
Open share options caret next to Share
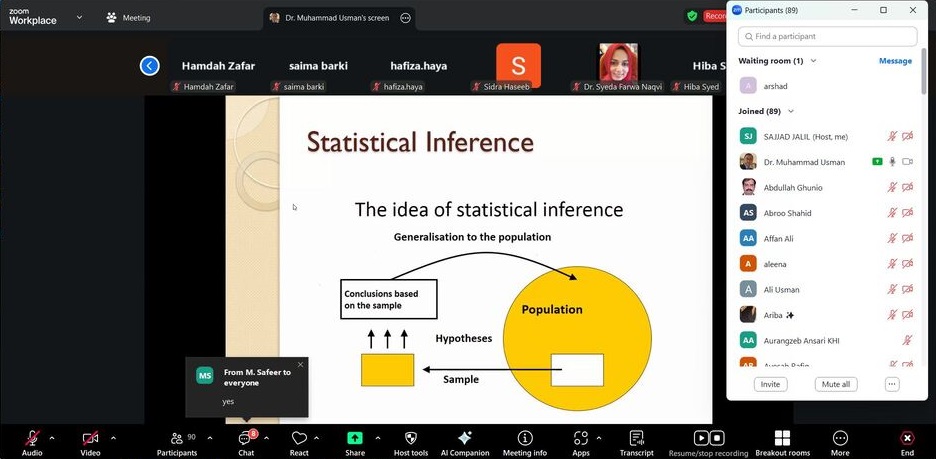click(377, 438)
